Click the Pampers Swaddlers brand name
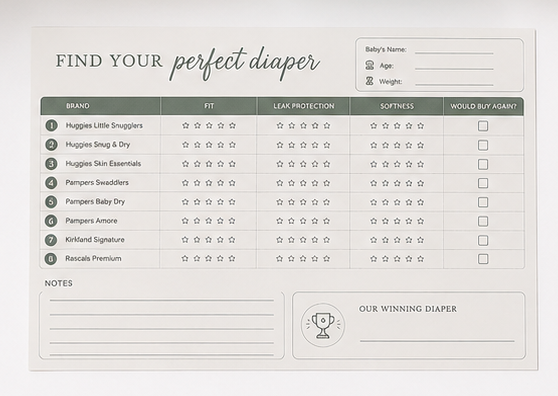 click(97, 183)
